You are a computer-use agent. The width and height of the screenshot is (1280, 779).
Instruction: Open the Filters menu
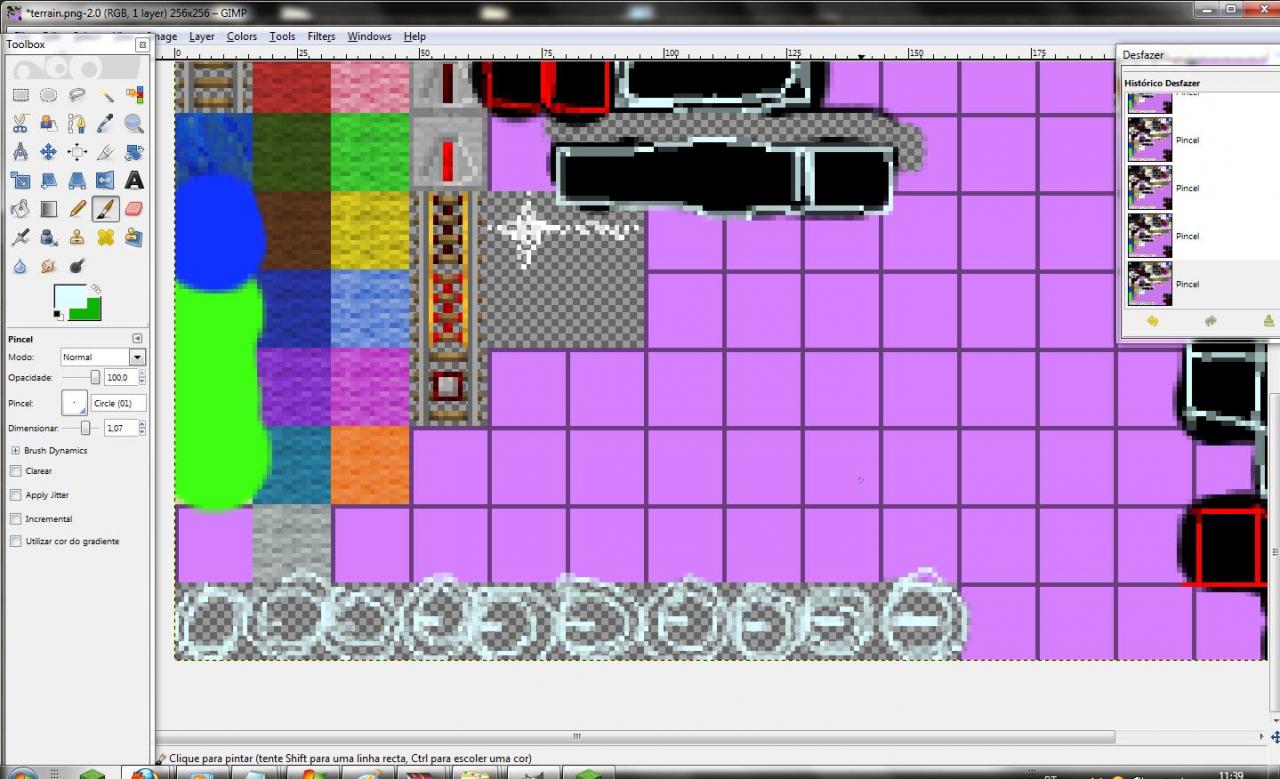[x=321, y=36]
